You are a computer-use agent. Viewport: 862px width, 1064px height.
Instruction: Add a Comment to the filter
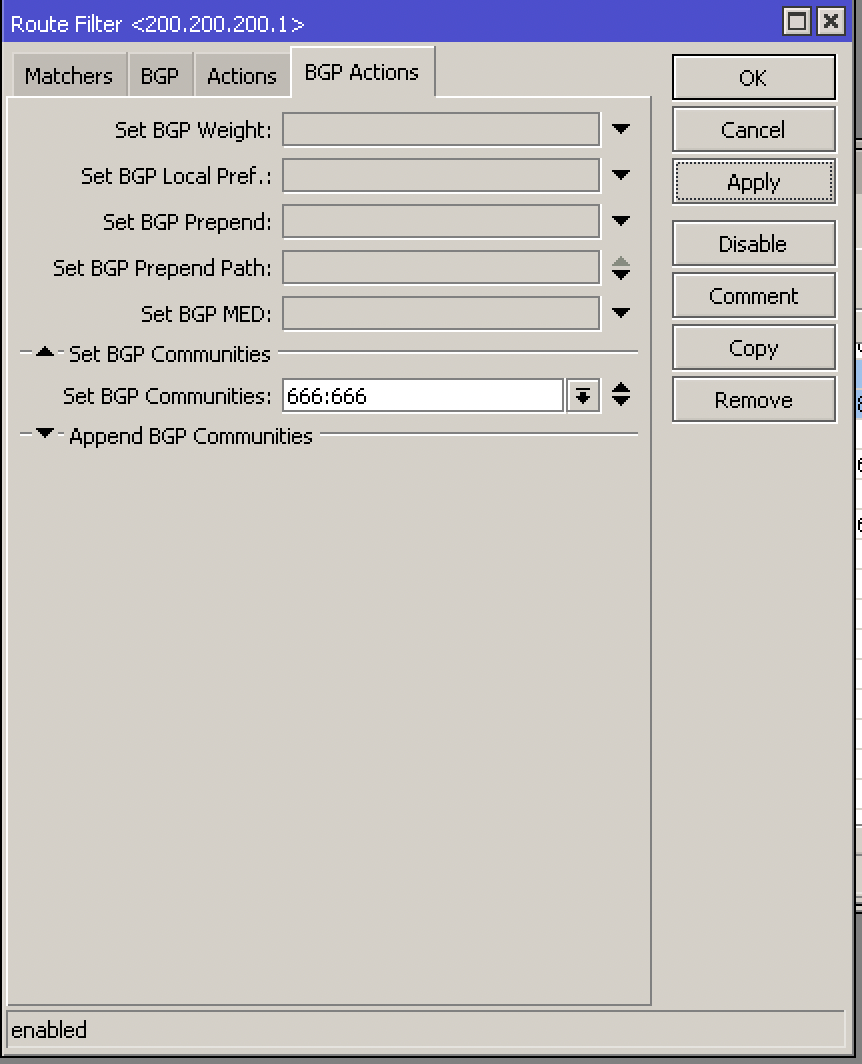point(753,296)
